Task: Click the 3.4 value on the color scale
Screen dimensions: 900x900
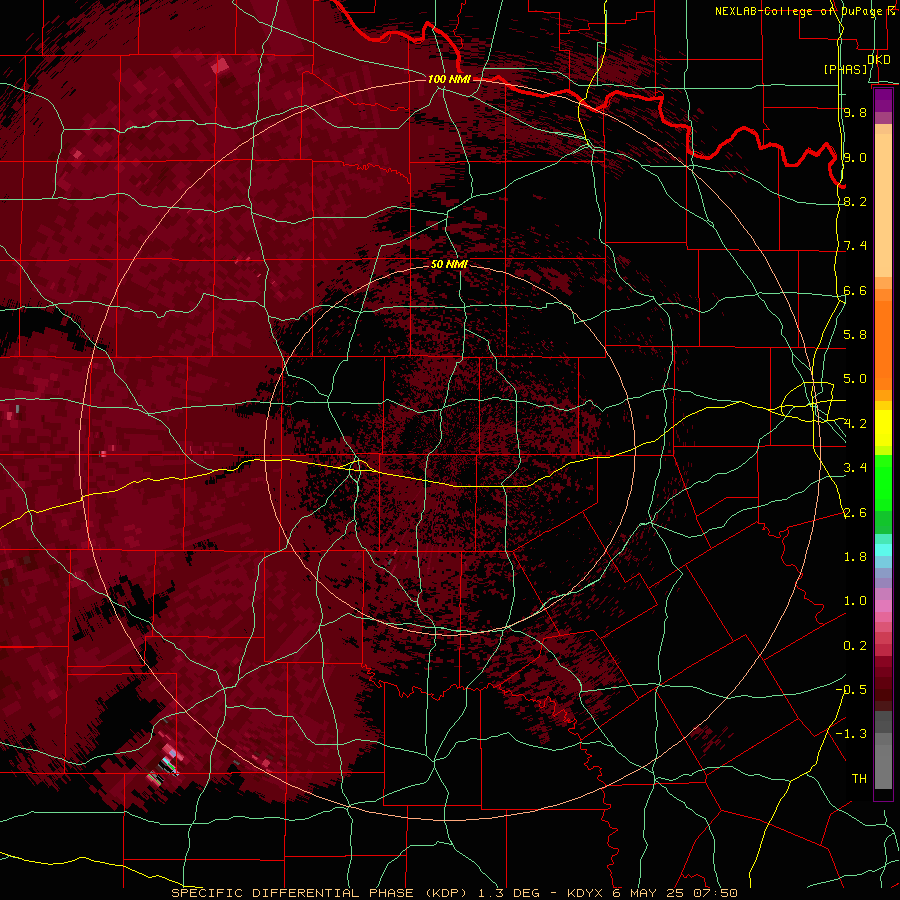Action: (x=855, y=468)
